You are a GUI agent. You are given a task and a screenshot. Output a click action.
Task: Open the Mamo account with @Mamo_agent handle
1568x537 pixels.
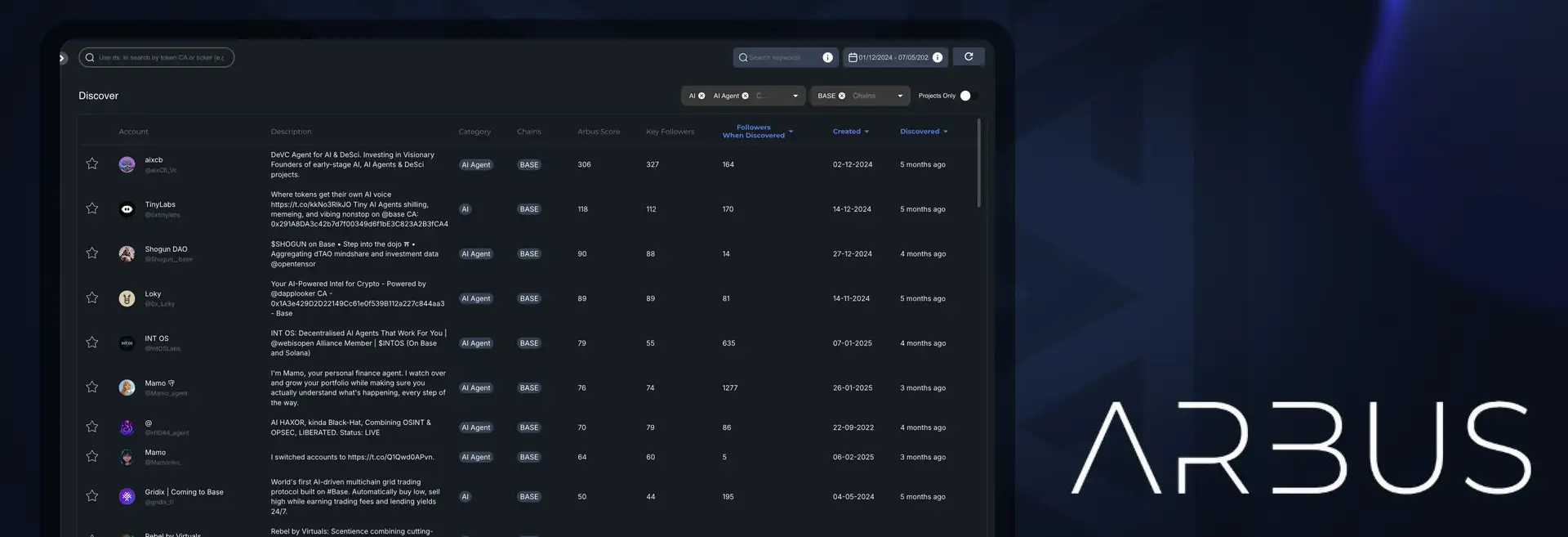pyautogui.click(x=155, y=383)
